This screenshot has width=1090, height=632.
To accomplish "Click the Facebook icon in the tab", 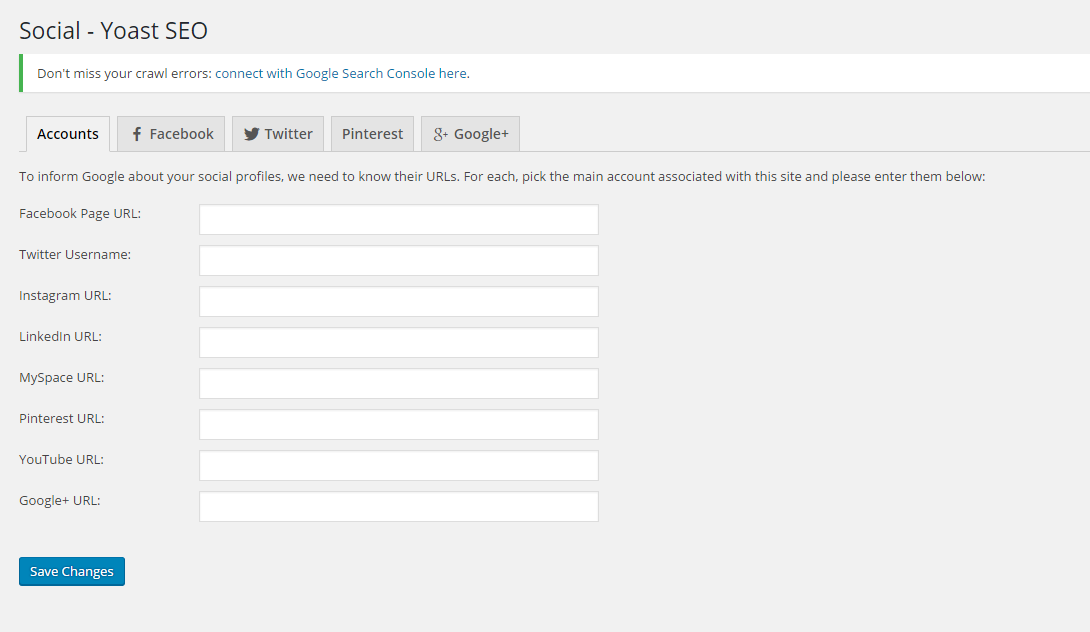I will [x=137, y=134].
